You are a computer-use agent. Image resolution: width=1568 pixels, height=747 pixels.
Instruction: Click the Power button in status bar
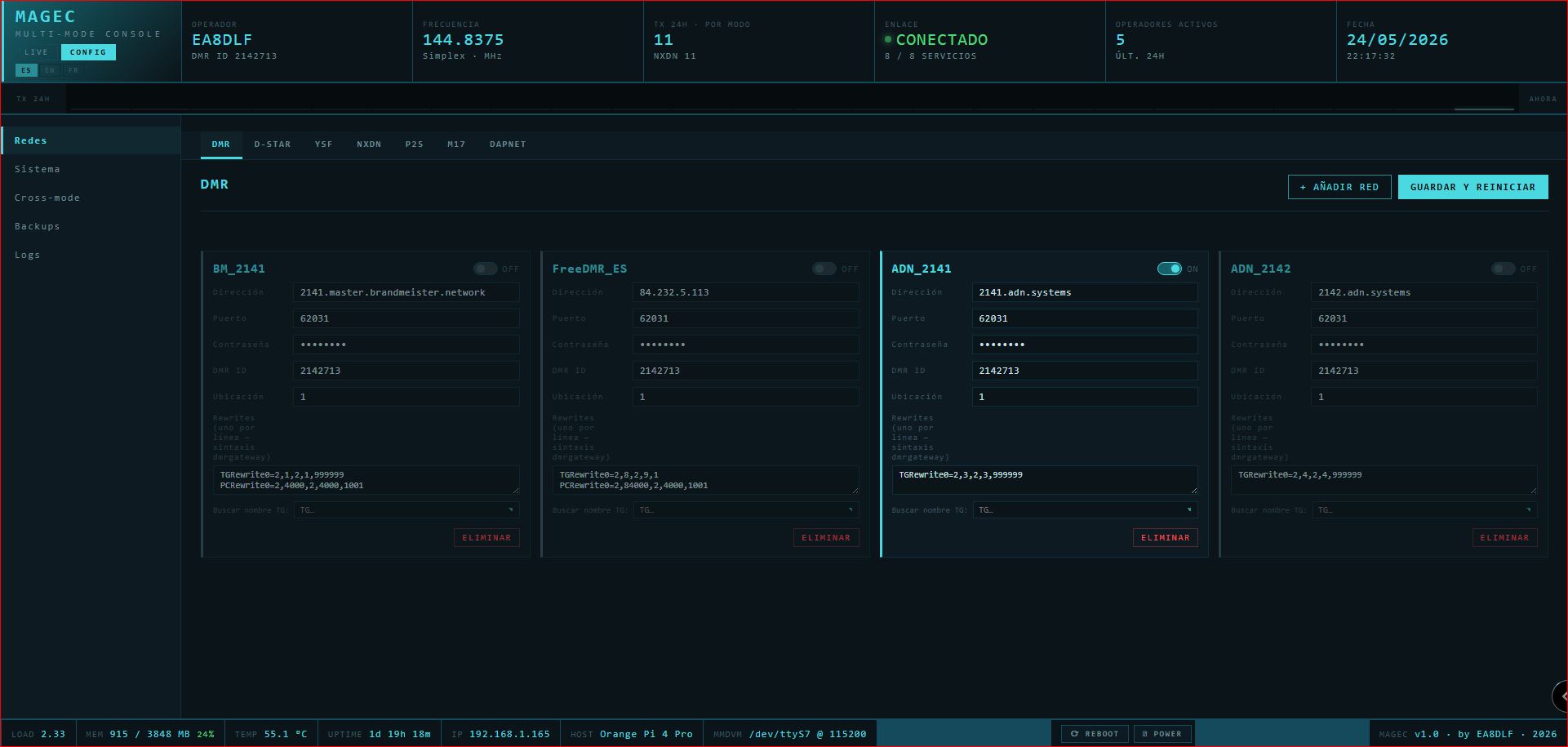[1162, 734]
